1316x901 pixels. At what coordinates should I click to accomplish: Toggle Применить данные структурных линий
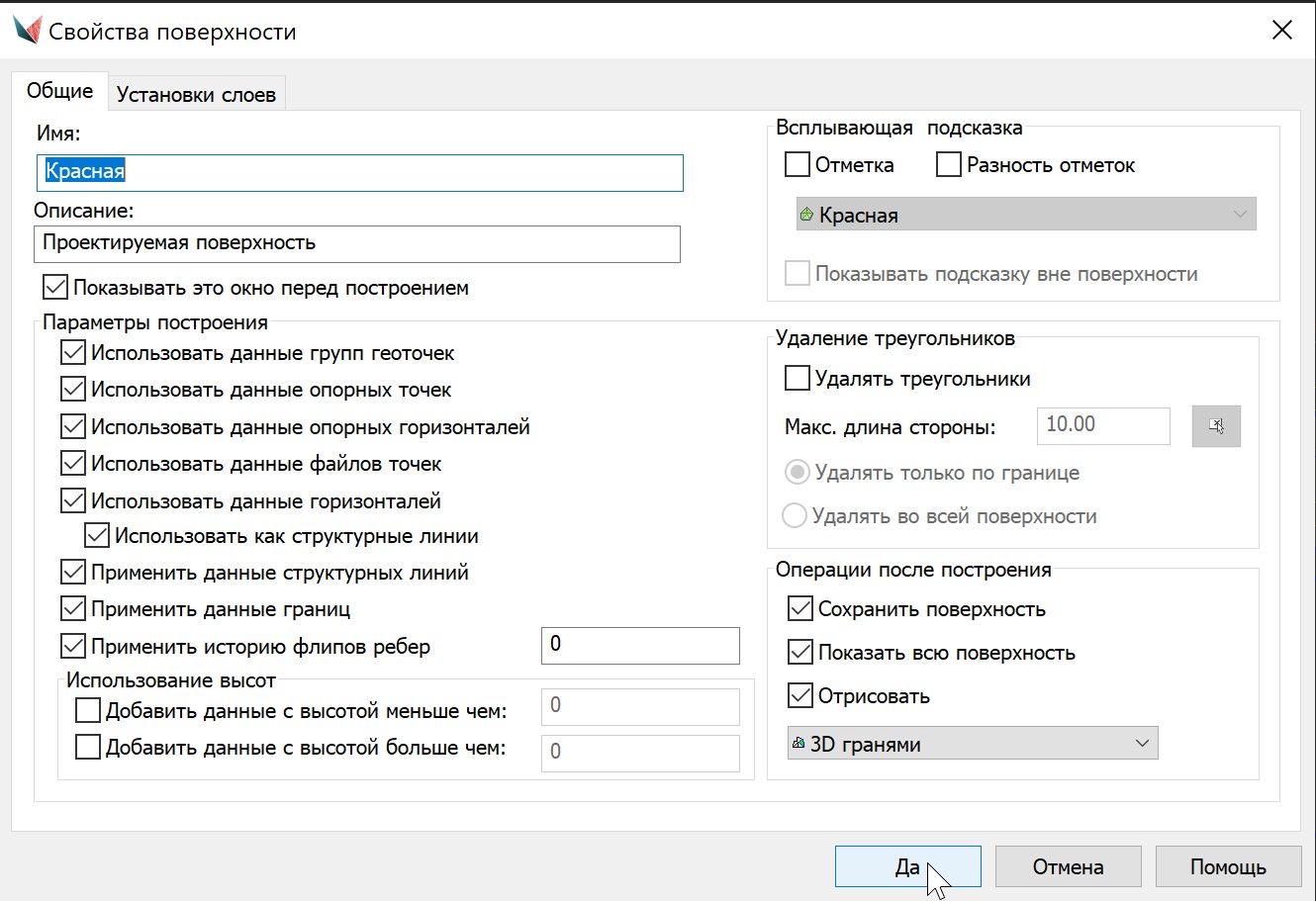pyautogui.click(x=73, y=573)
